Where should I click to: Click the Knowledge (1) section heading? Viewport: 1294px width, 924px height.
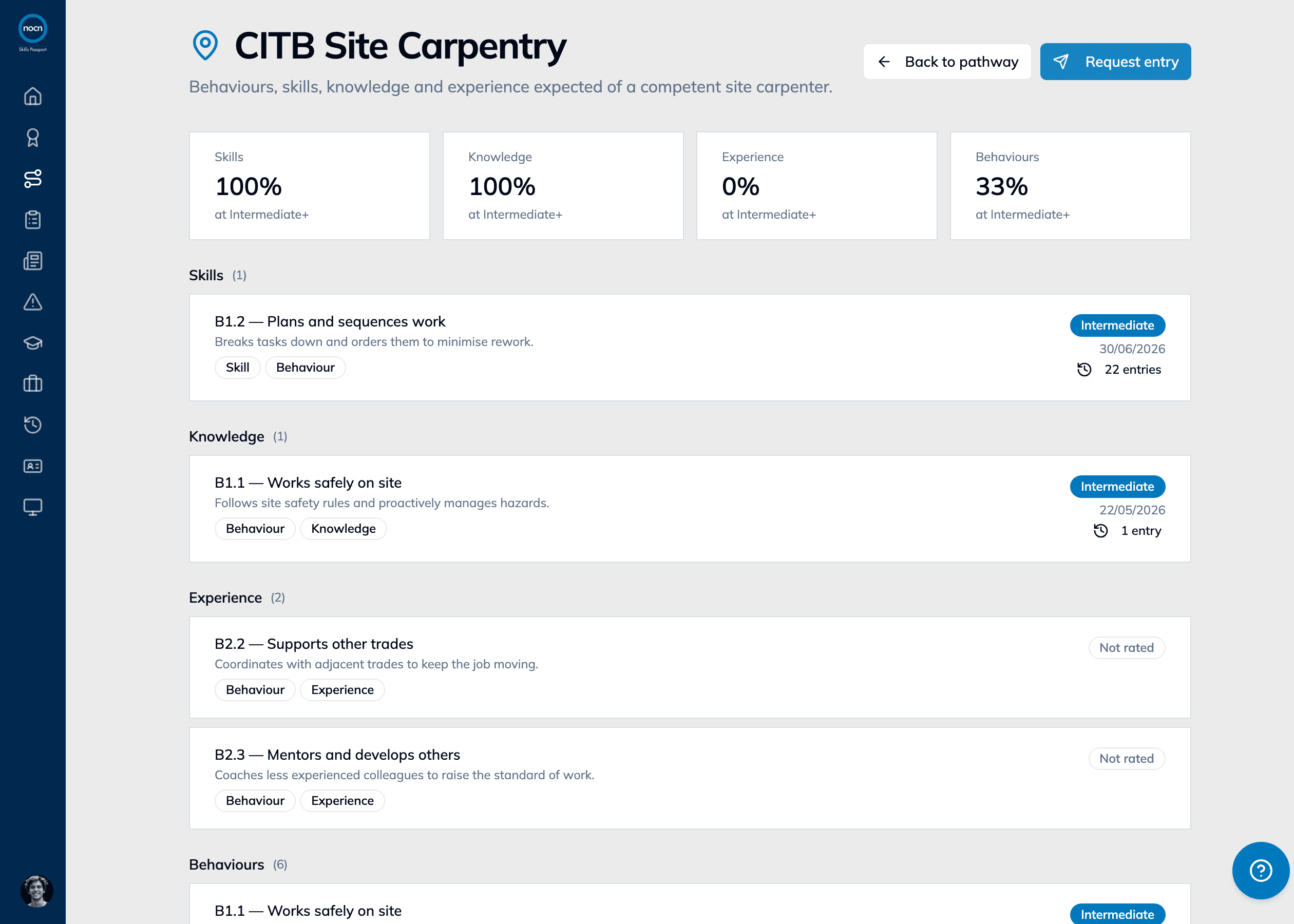pos(238,436)
